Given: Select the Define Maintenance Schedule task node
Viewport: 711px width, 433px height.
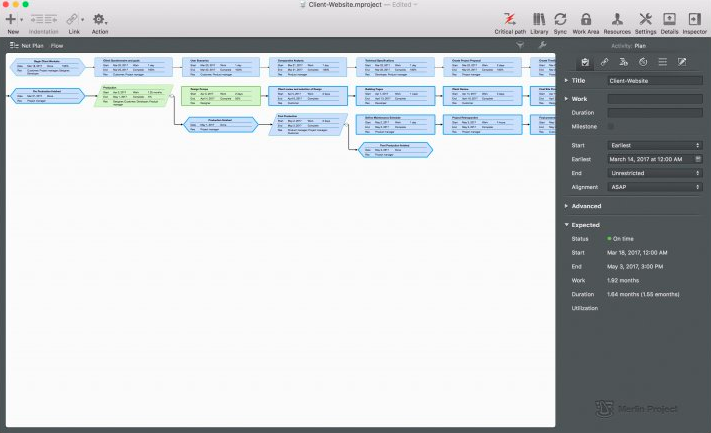Looking at the screenshot, I should tap(395, 125).
